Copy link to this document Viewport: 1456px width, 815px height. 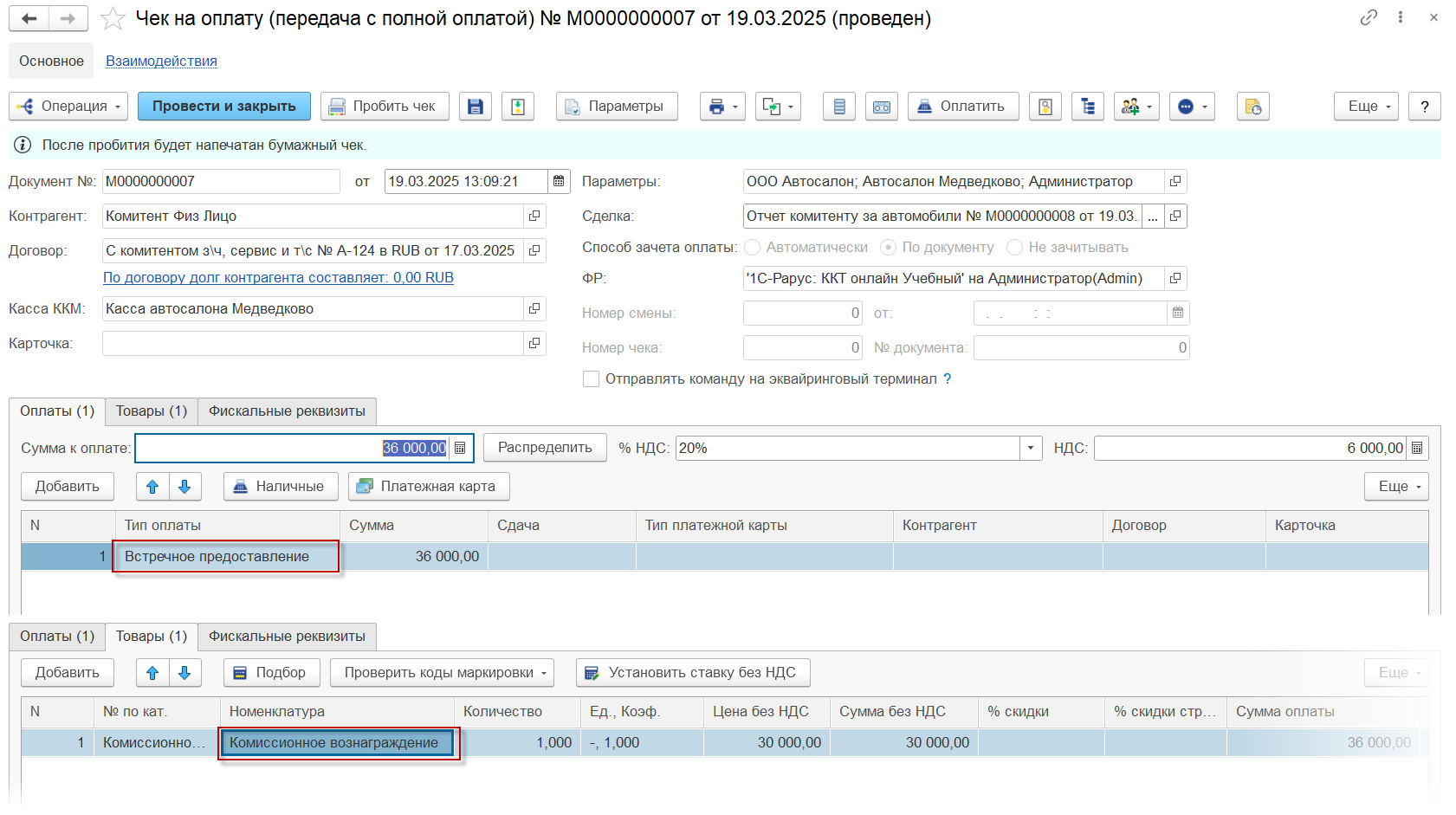(x=1369, y=17)
